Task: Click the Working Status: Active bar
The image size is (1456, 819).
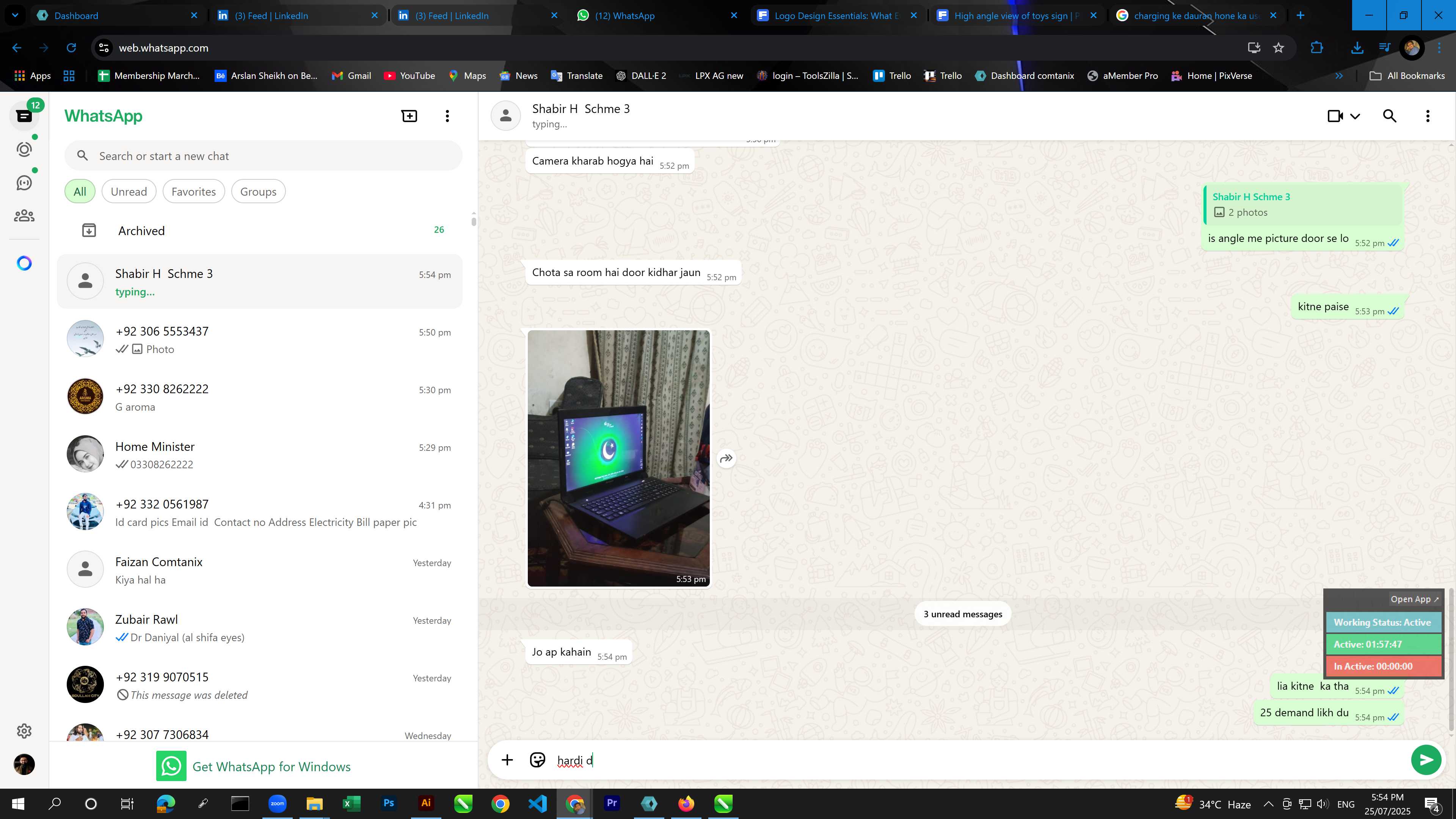Action: click(x=1383, y=622)
